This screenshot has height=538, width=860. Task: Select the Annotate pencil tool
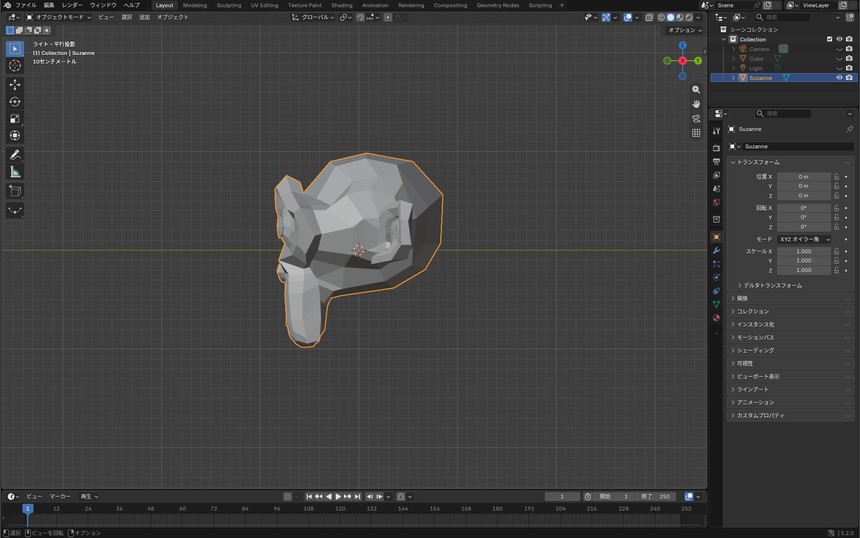click(x=15, y=155)
